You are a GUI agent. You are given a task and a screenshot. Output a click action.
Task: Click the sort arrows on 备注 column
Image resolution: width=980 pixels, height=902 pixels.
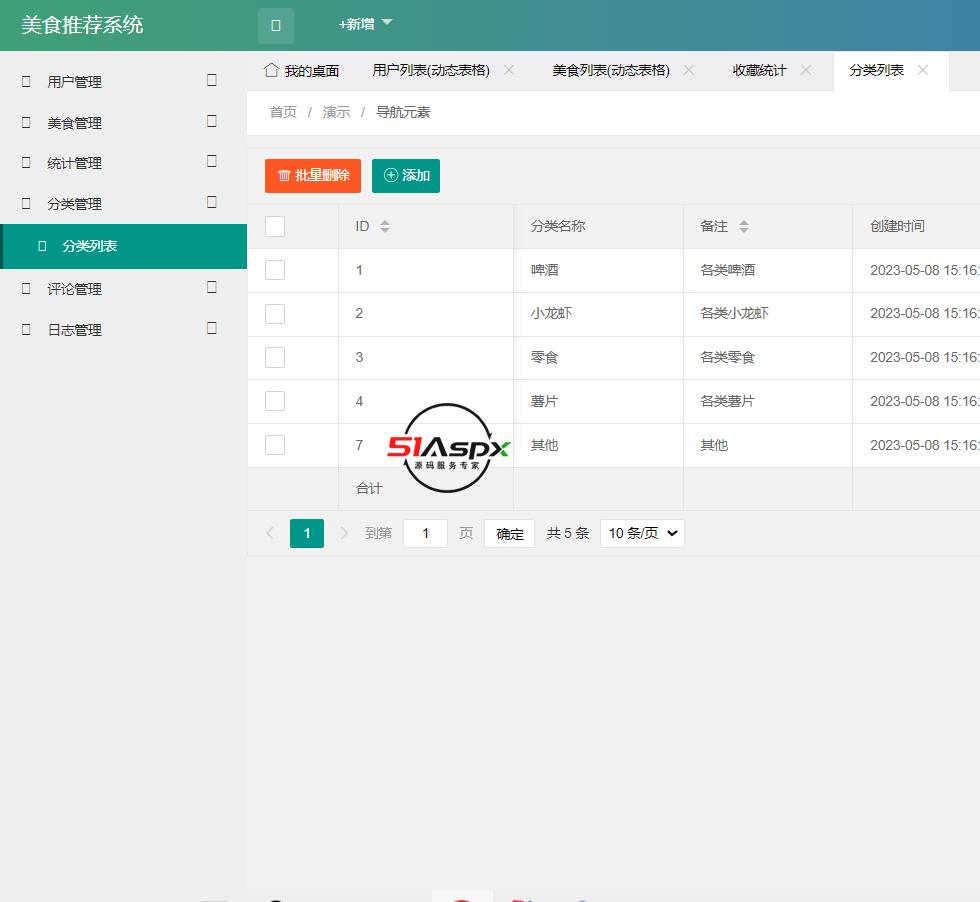point(744,226)
